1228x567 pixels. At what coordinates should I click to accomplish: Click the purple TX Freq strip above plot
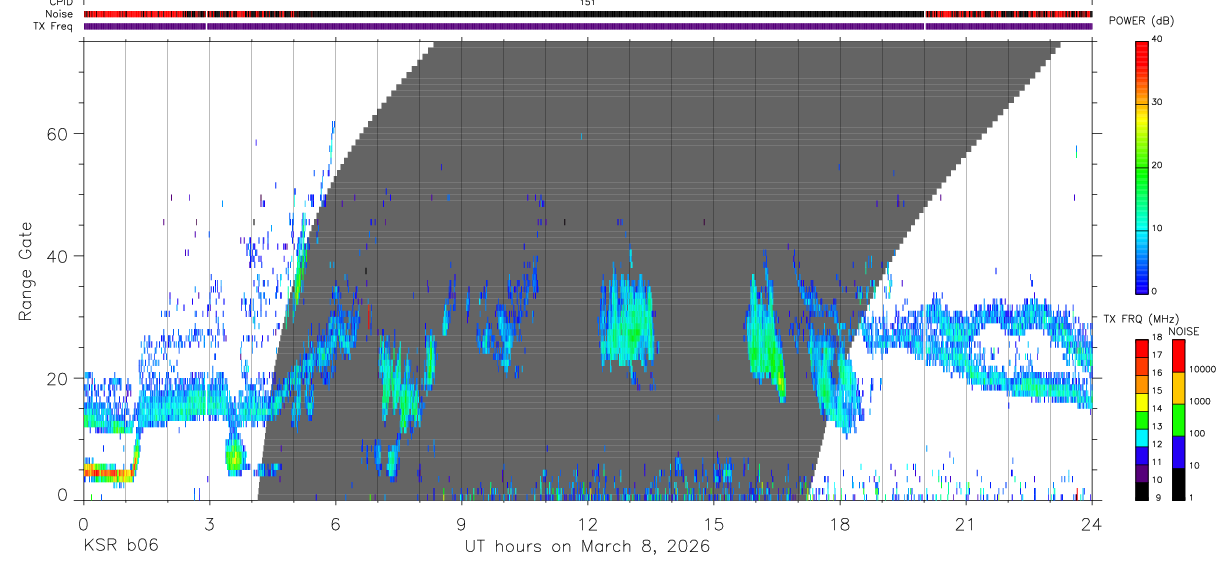pos(587,26)
